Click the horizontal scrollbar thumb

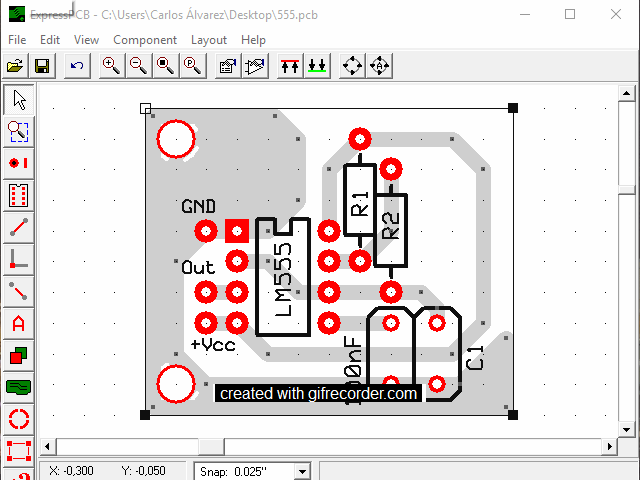[x=211, y=447]
